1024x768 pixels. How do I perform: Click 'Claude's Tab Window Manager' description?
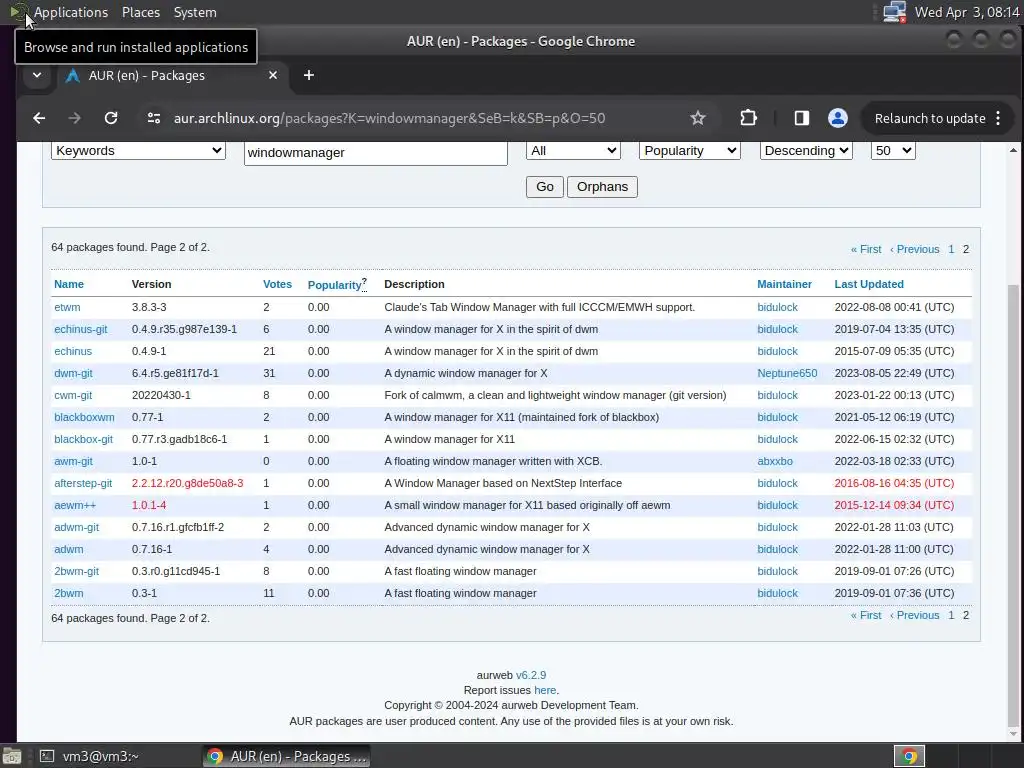tap(540, 307)
